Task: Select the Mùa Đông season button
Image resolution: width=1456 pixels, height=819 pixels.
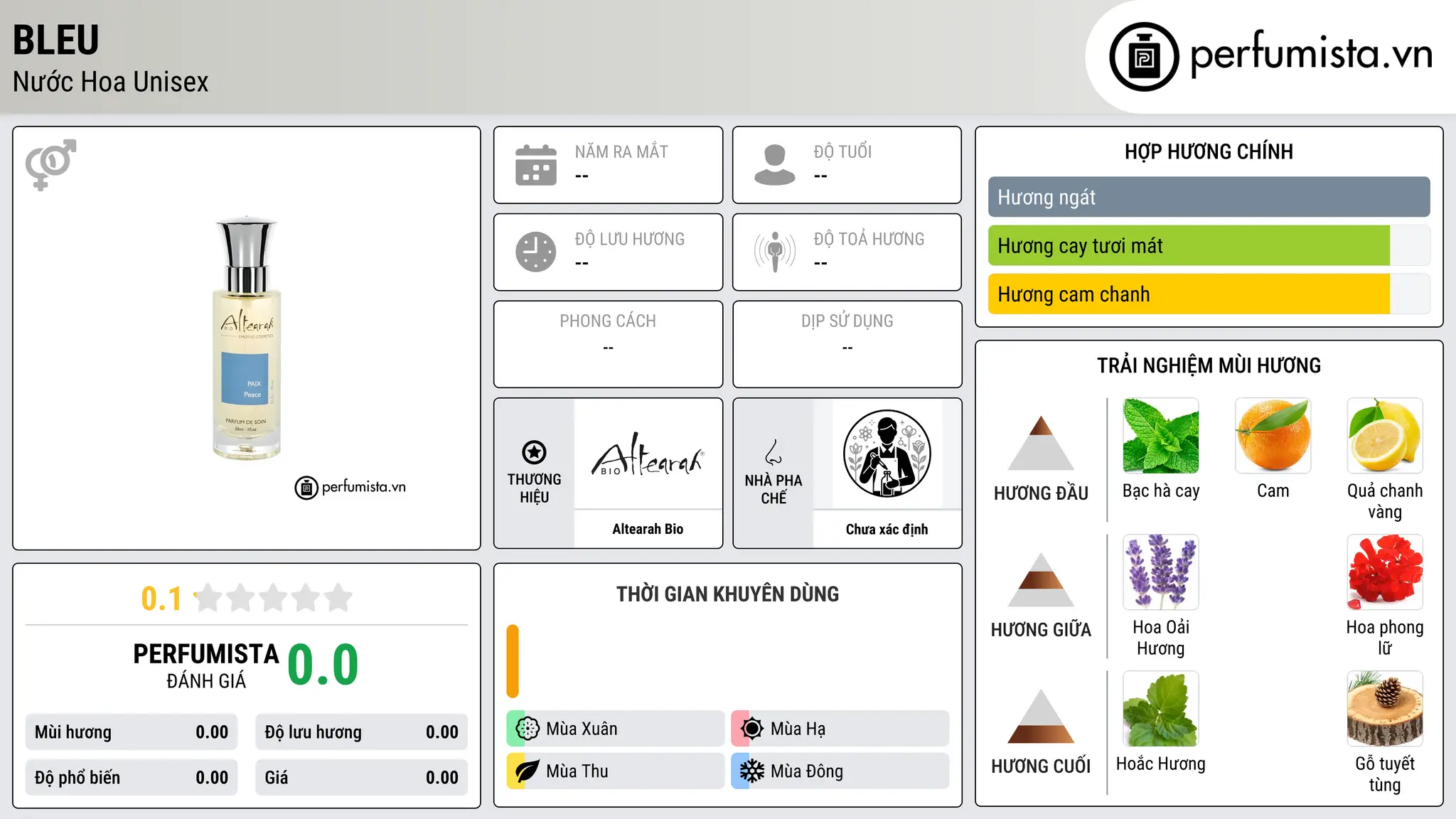Action: coord(840,771)
